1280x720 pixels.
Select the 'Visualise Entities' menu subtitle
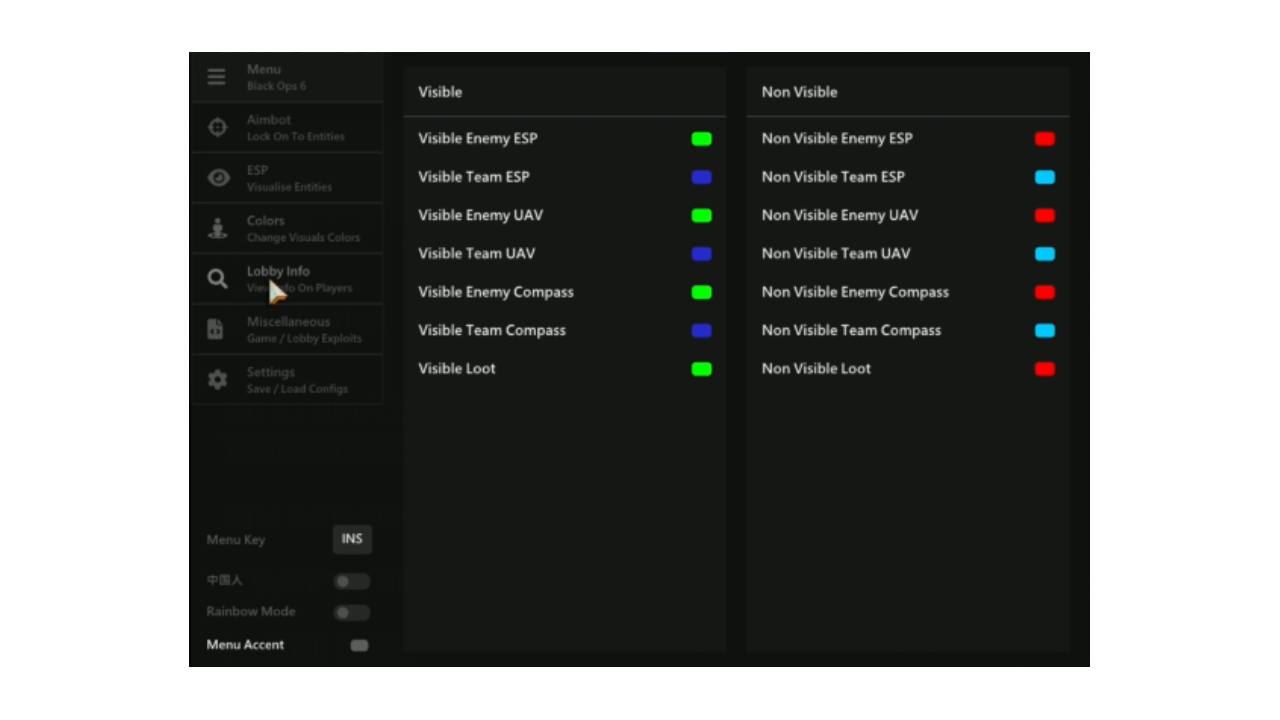coord(290,187)
